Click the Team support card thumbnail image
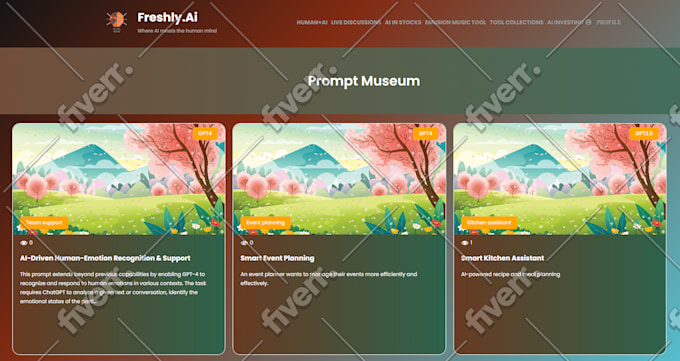Viewport: 680px width, 361px height. [x=119, y=179]
